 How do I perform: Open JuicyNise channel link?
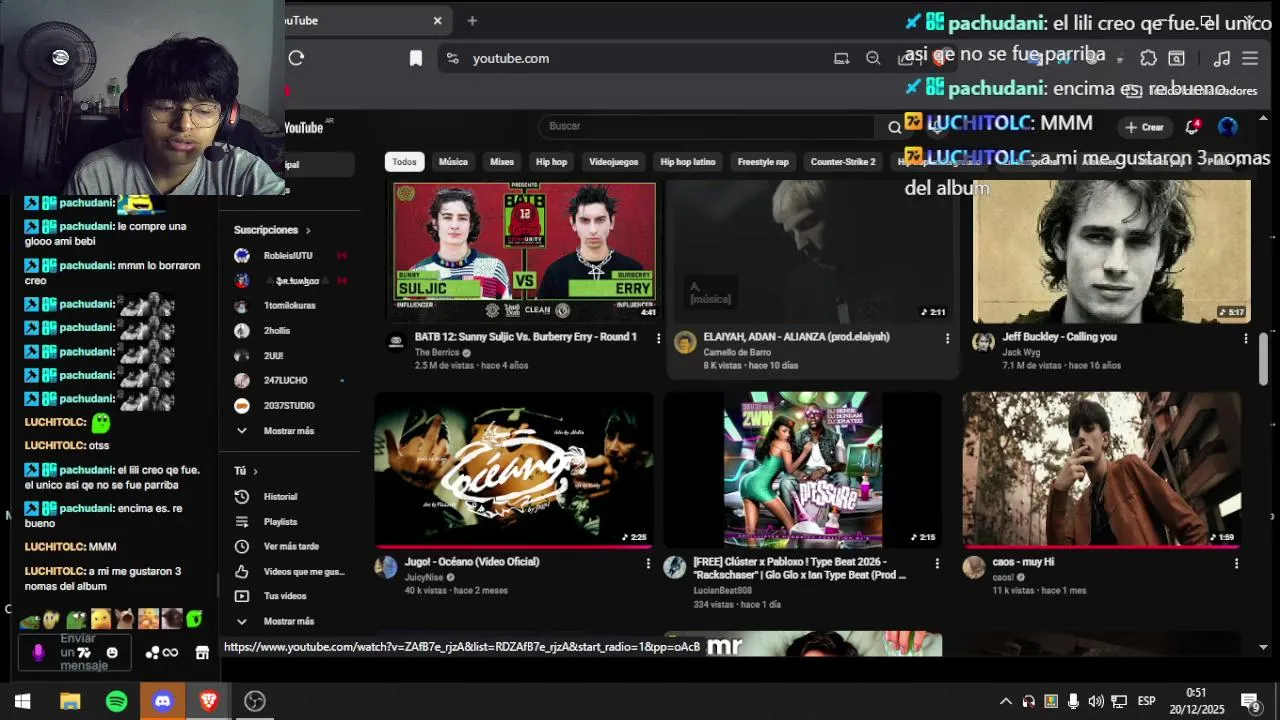pyautogui.click(x=426, y=577)
